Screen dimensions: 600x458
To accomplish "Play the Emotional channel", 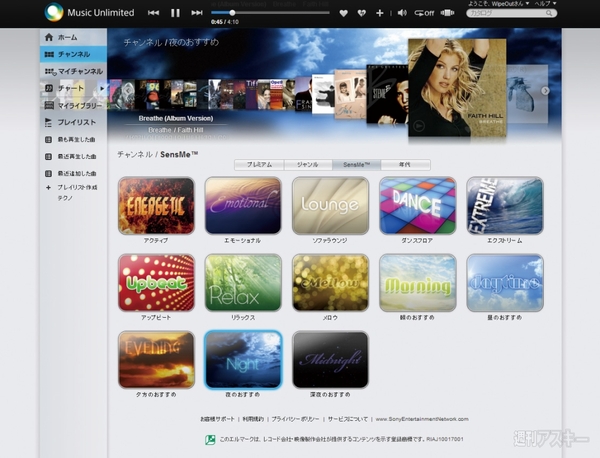I will pos(243,205).
